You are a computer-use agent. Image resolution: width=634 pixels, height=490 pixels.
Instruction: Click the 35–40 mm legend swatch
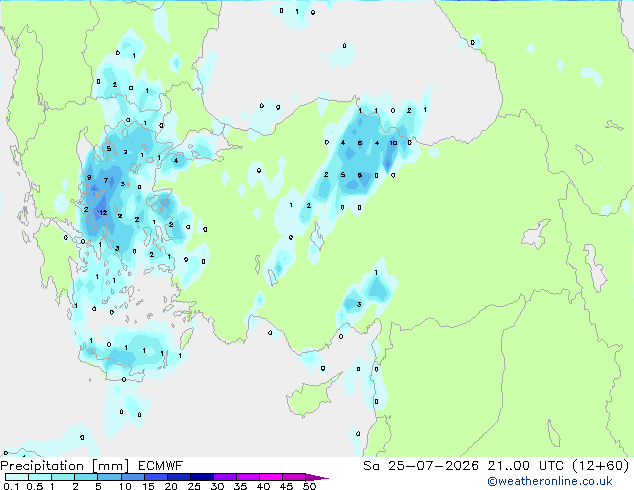[248, 477]
